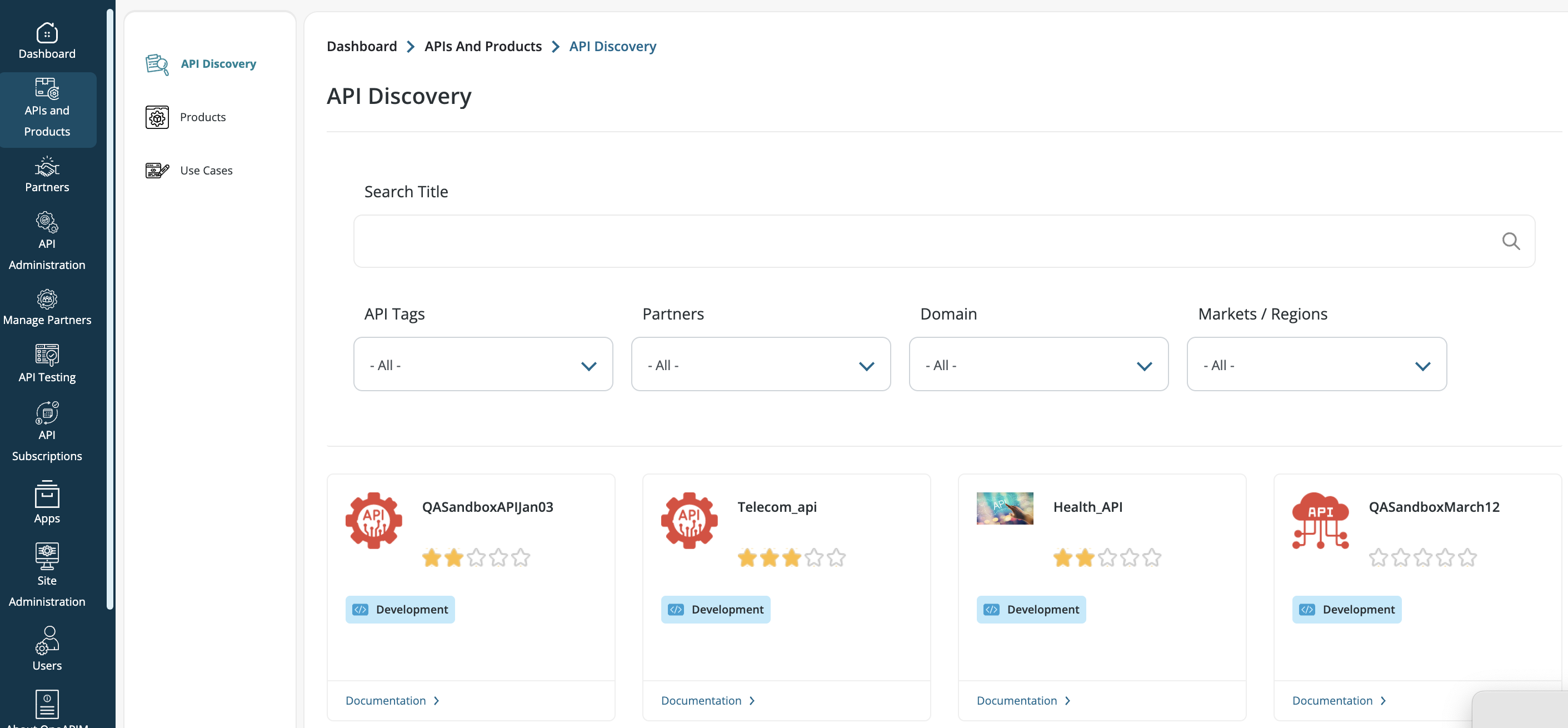The image size is (1568, 728).
Task: Click QASandboxAPIJan03 gear logo
Action: 374,520
